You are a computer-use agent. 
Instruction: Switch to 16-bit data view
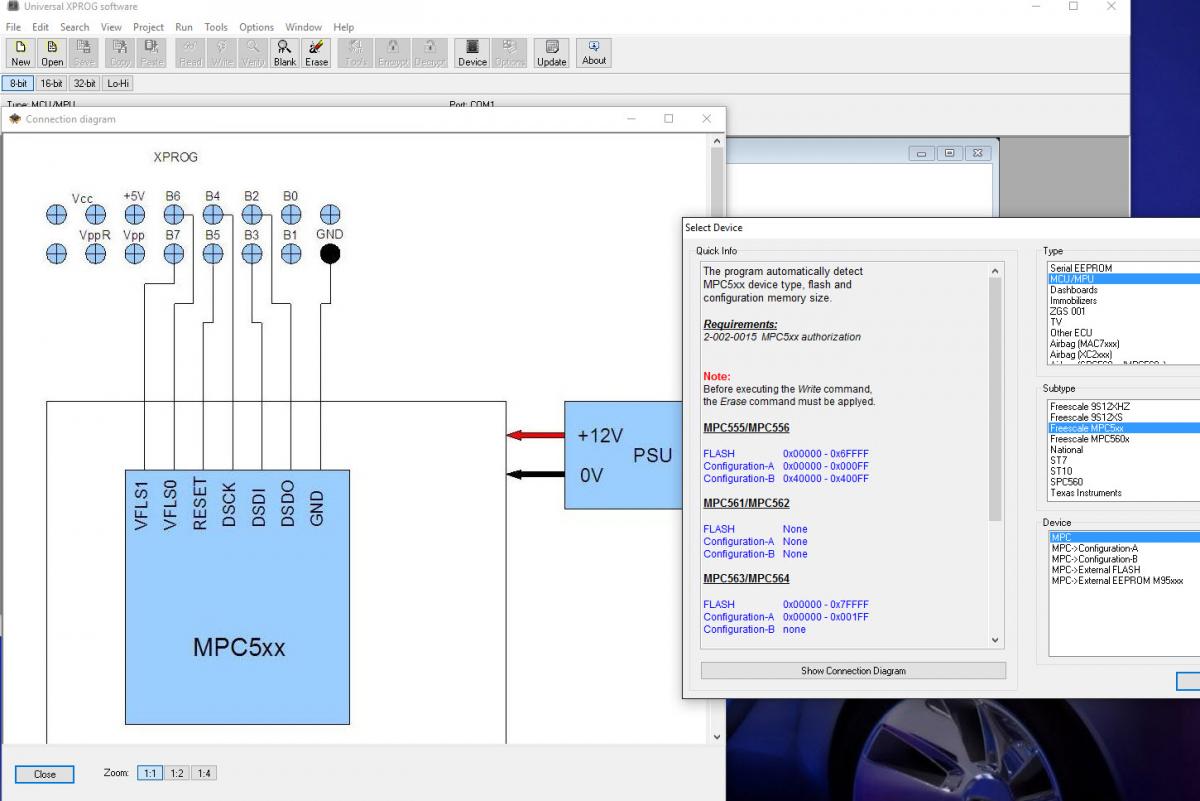tap(52, 84)
